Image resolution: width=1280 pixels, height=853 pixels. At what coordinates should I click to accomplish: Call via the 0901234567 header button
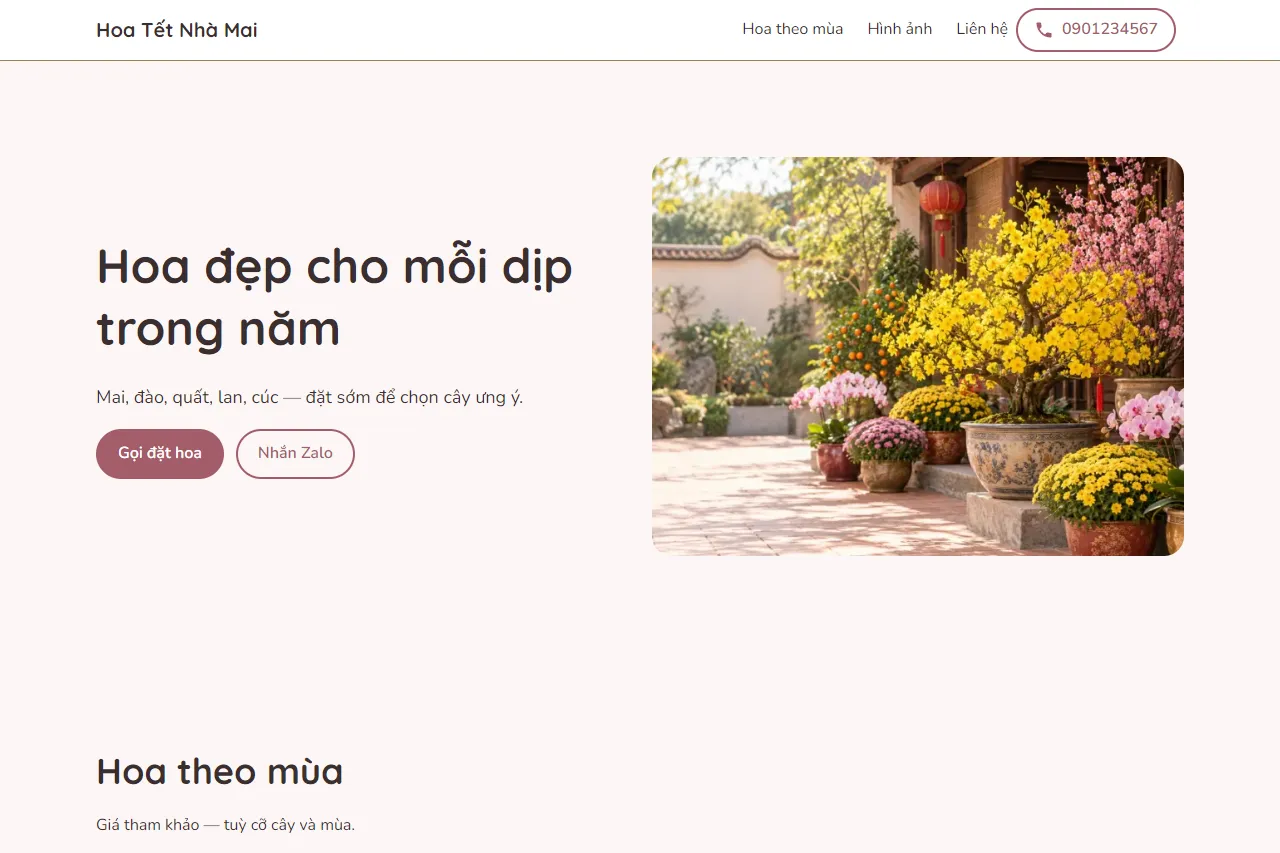(1096, 30)
